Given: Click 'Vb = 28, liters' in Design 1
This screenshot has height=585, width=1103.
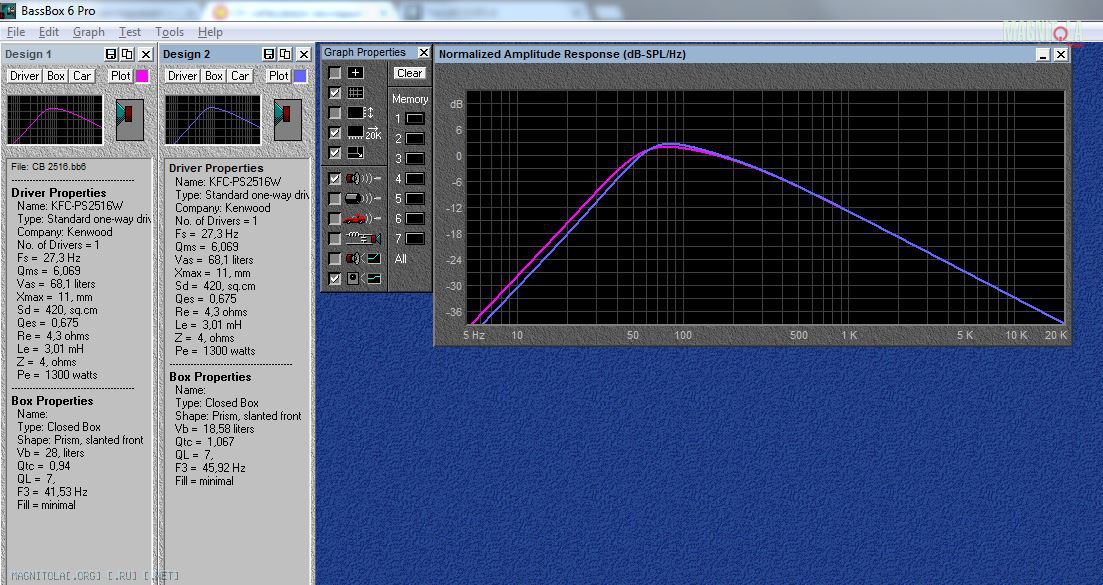Looking at the screenshot, I should pos(49,453).
